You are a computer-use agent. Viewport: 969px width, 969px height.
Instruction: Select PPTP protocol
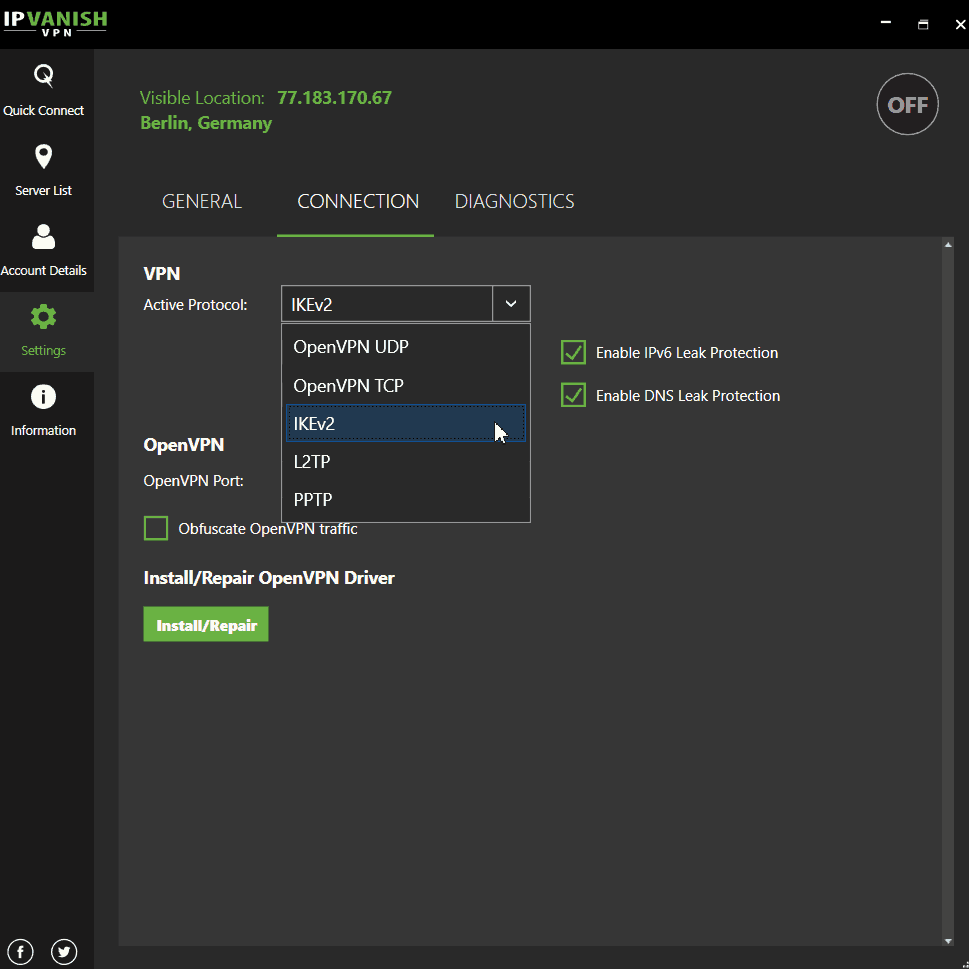click(405, 499)
